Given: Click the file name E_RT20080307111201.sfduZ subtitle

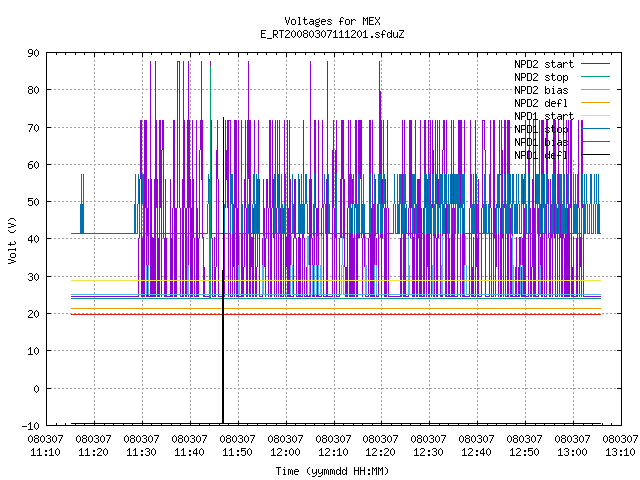Looking at the screenshot, I should click(332, 34).
